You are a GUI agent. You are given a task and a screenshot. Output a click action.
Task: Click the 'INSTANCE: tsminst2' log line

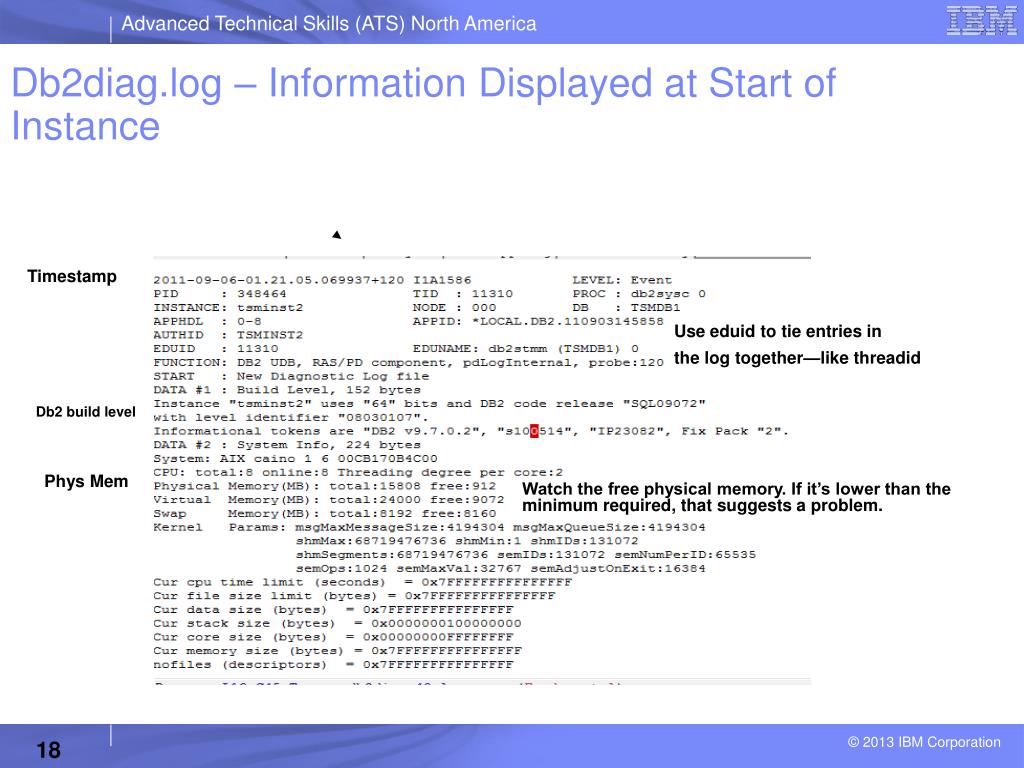click(x=229, y=308)
